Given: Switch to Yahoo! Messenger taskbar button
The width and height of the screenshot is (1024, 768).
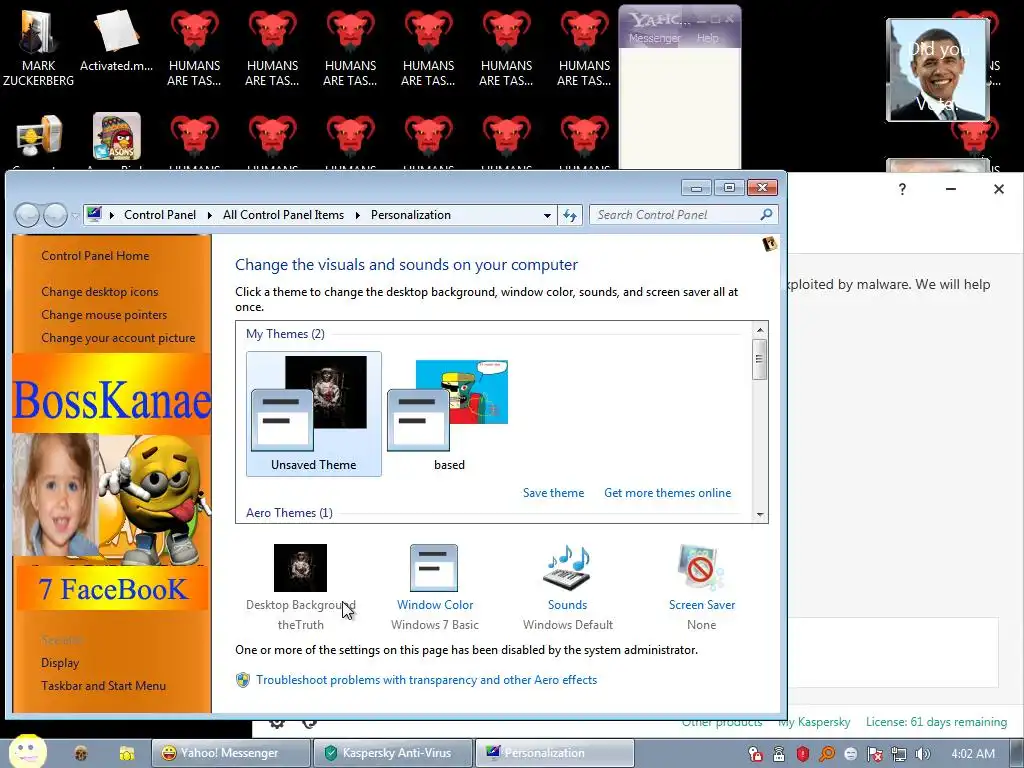Looking at the screenshot, I should 231,753.
